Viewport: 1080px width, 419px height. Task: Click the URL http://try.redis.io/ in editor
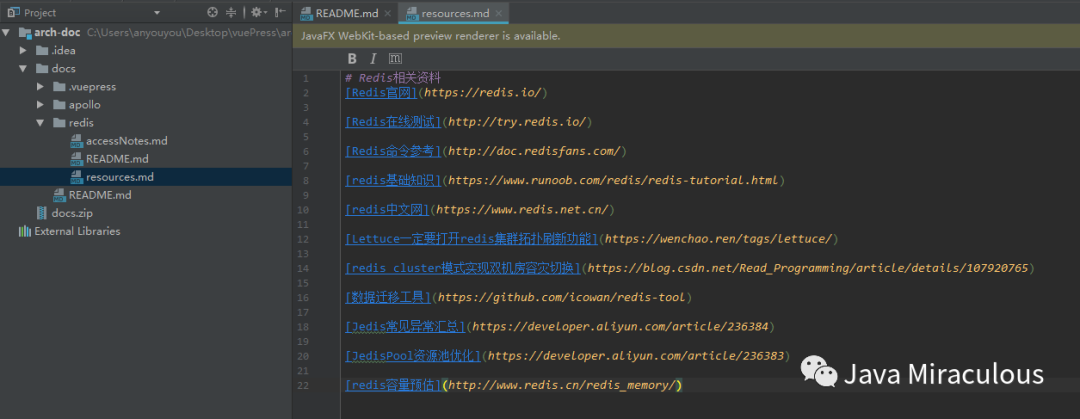point(517,121)
